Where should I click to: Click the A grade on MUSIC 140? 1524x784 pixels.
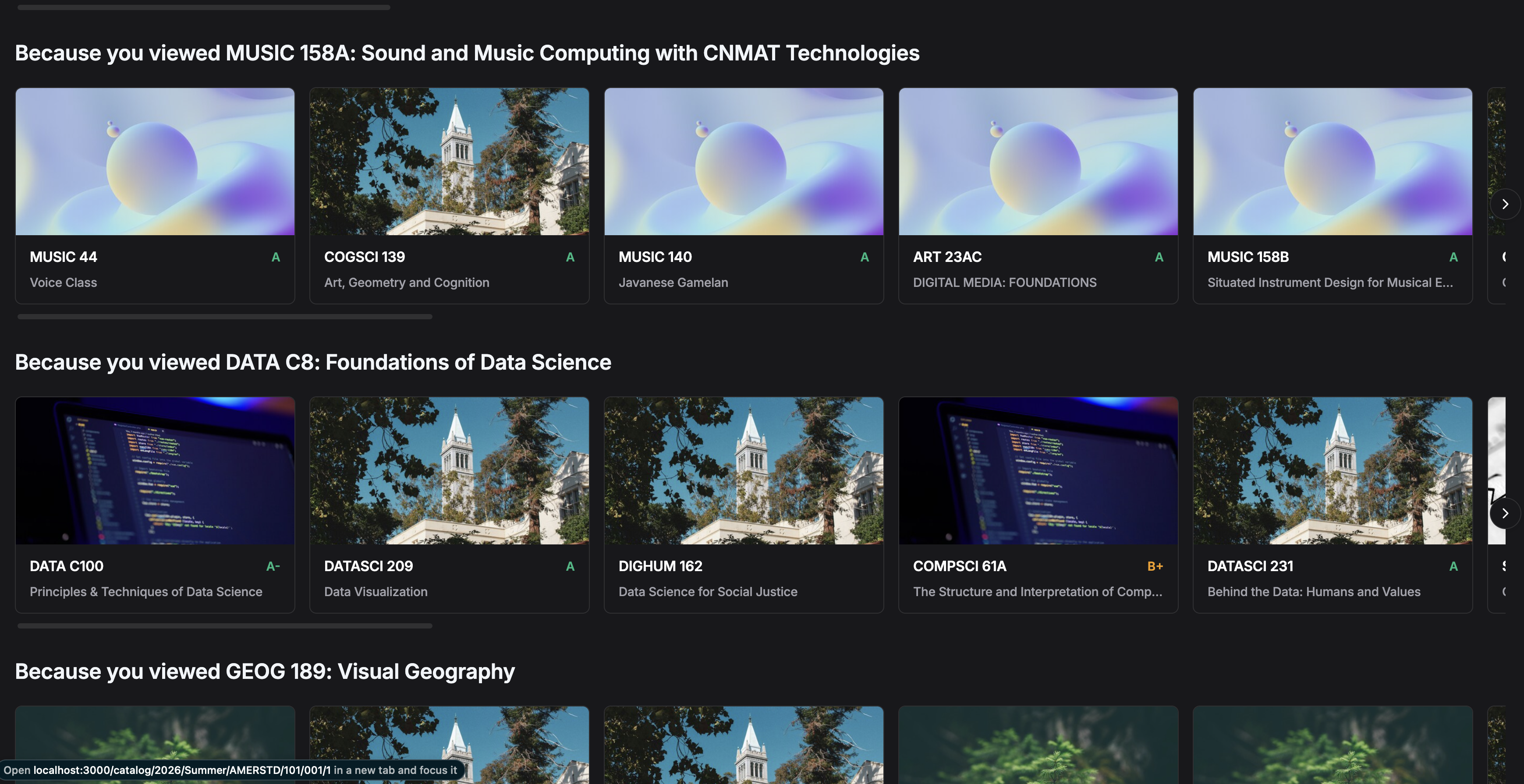pyautogui.click(x=865, y=257)
